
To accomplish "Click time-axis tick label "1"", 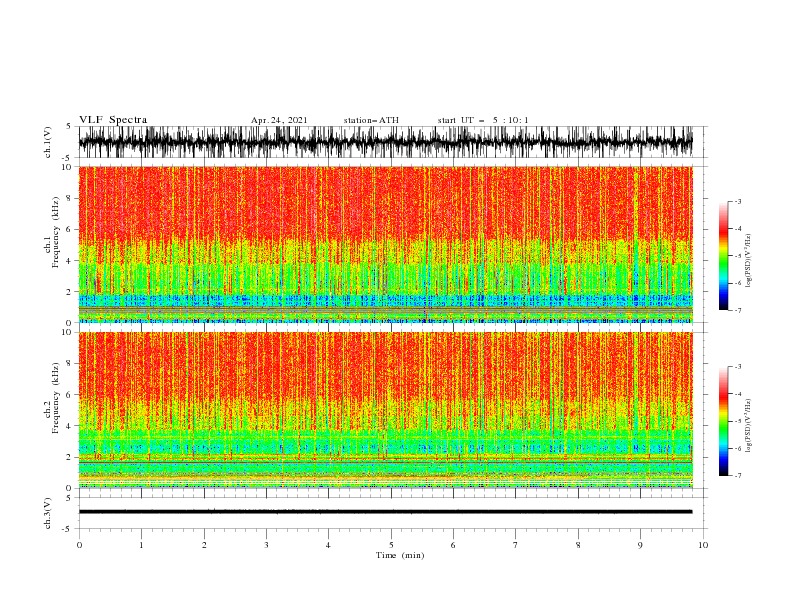I will click(141, 545).
